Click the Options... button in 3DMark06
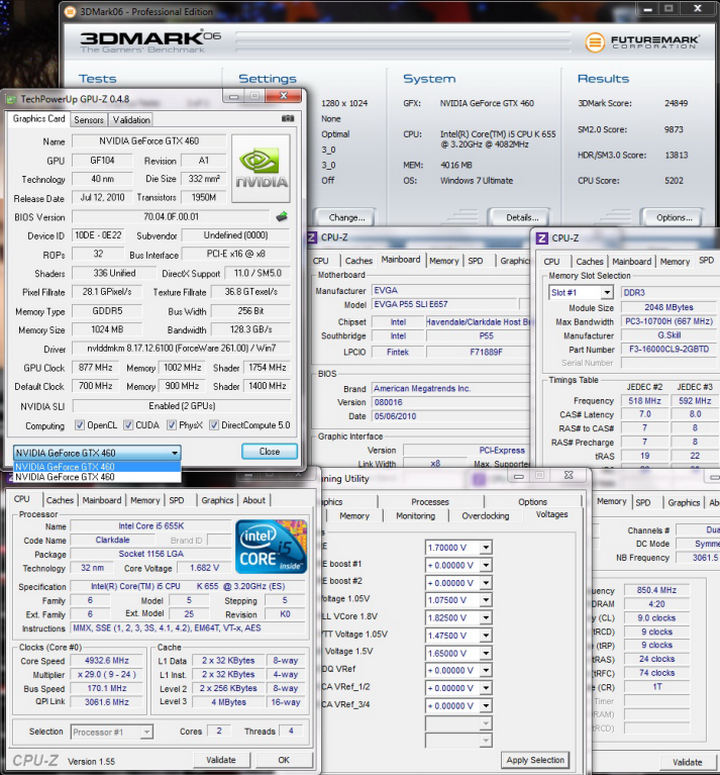The height and width of the screenshot is (775, 720). [x=674, y=217]
